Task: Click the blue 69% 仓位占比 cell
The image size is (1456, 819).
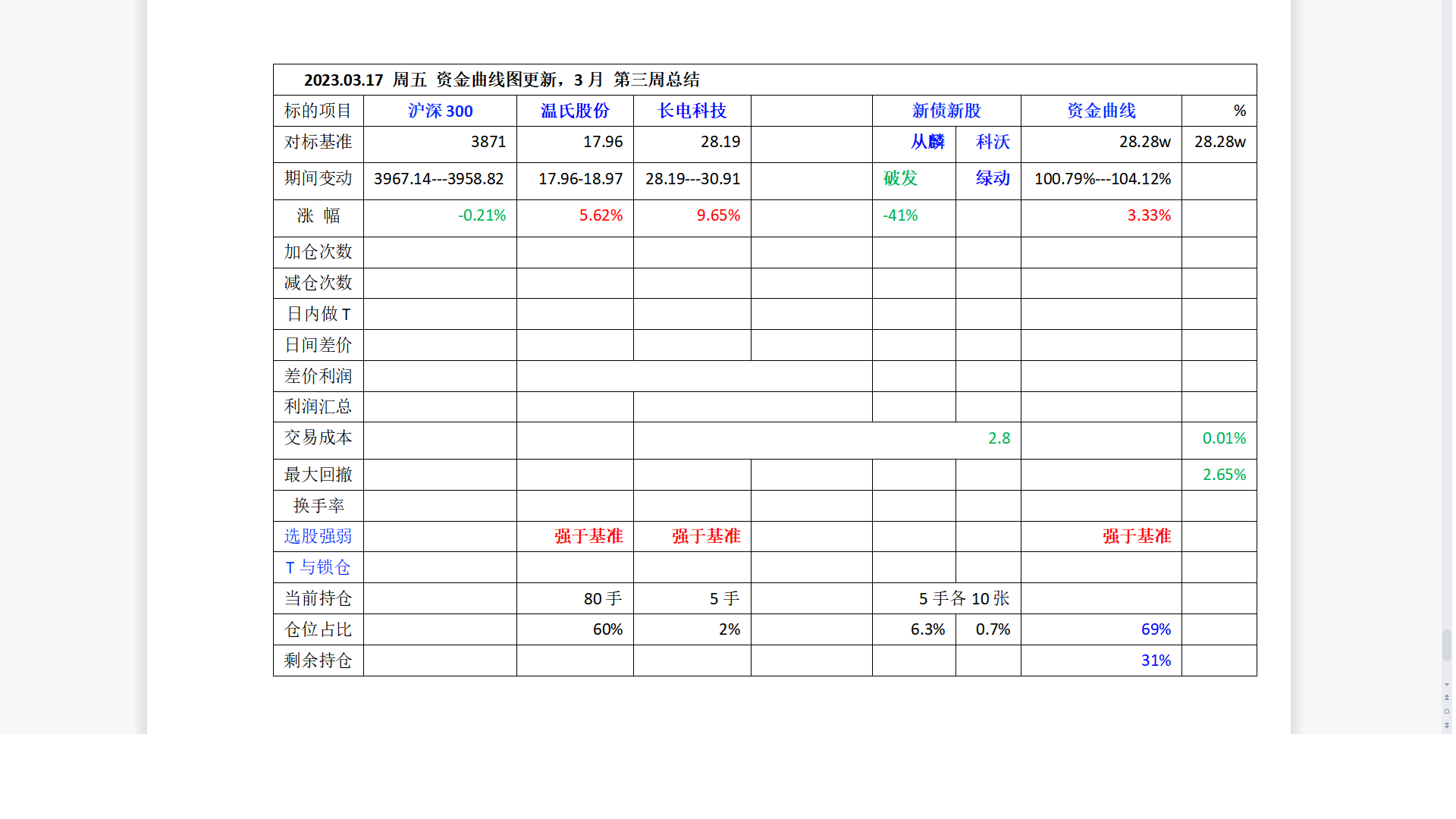Action: coord(1155,629)
